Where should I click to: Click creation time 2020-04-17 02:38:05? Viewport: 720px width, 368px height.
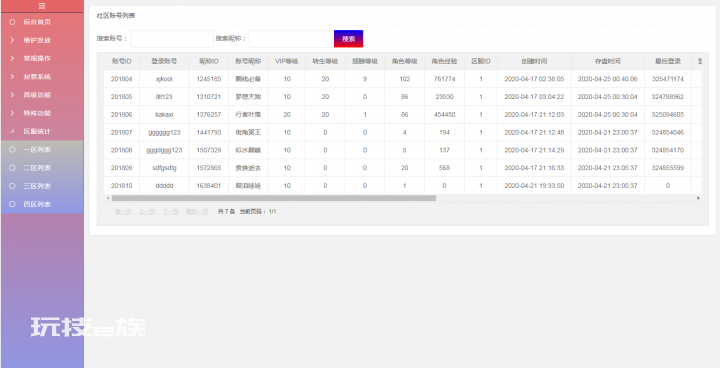[x=534, y=79]
